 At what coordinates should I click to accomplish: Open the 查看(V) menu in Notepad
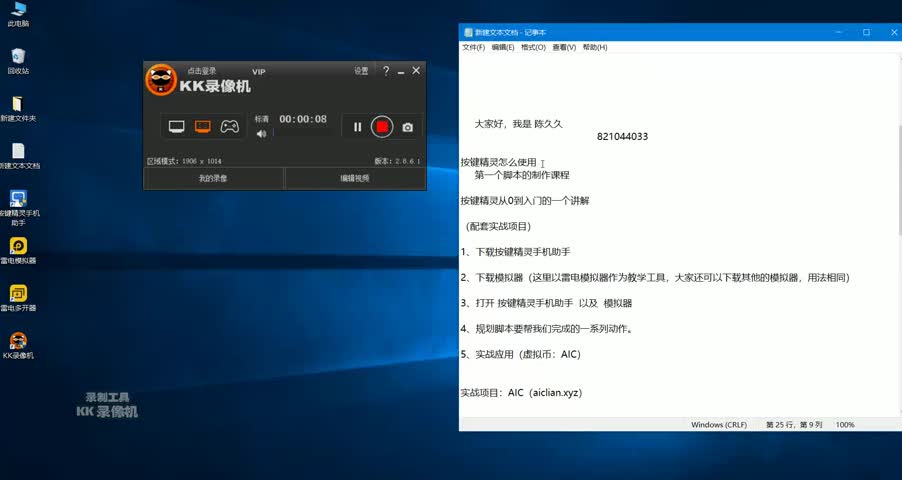click(564, 47)
